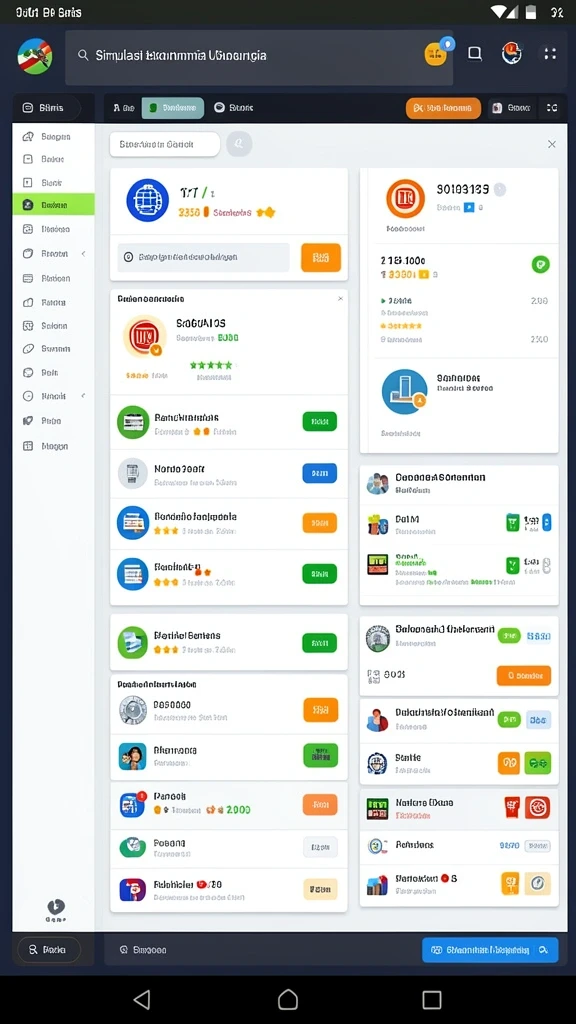This screenshot has height=1024, width=576.
Task: Toggle the green pill switch in lower right card
Action: coord(509,720)
